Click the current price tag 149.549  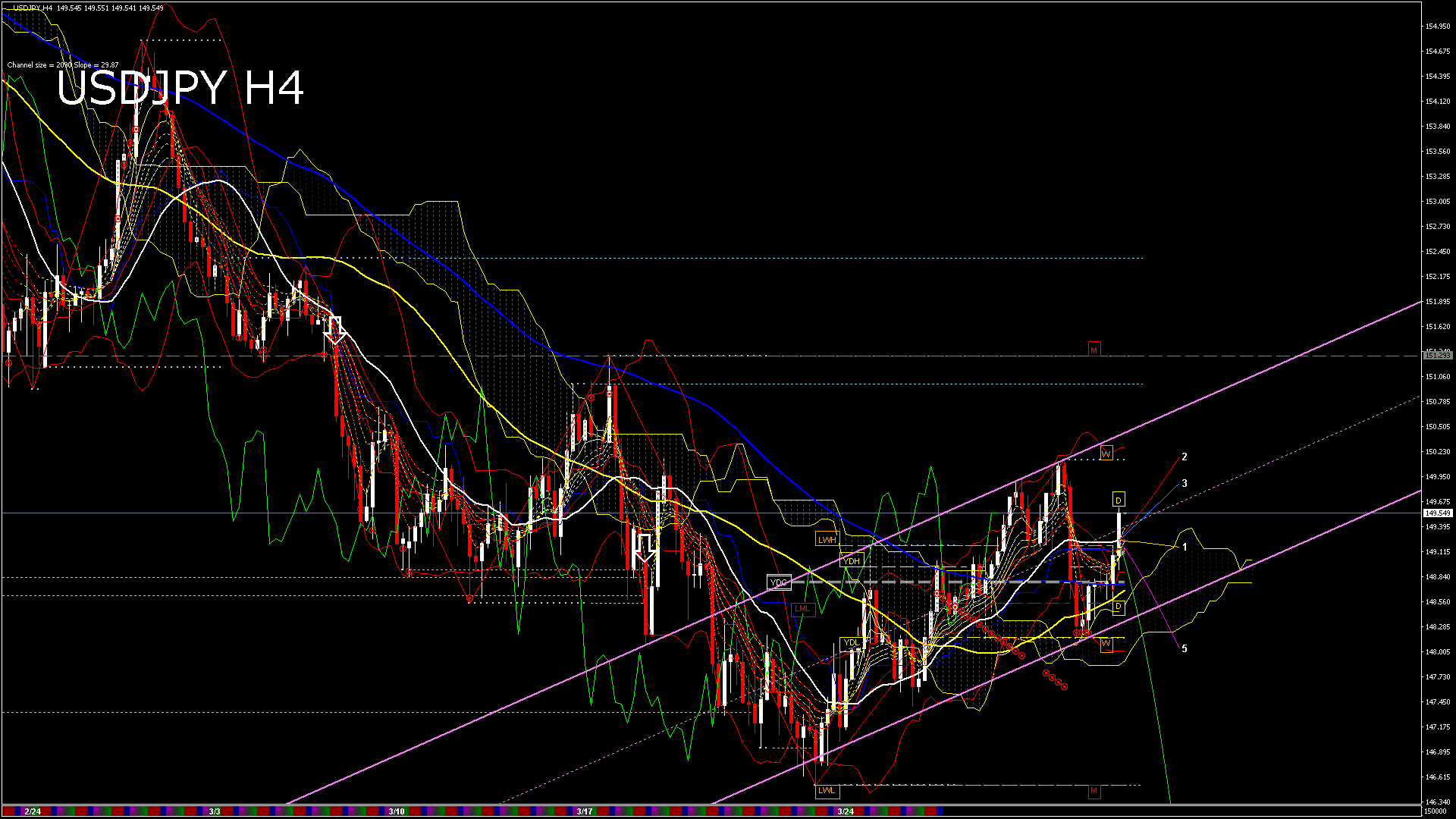1438,513
